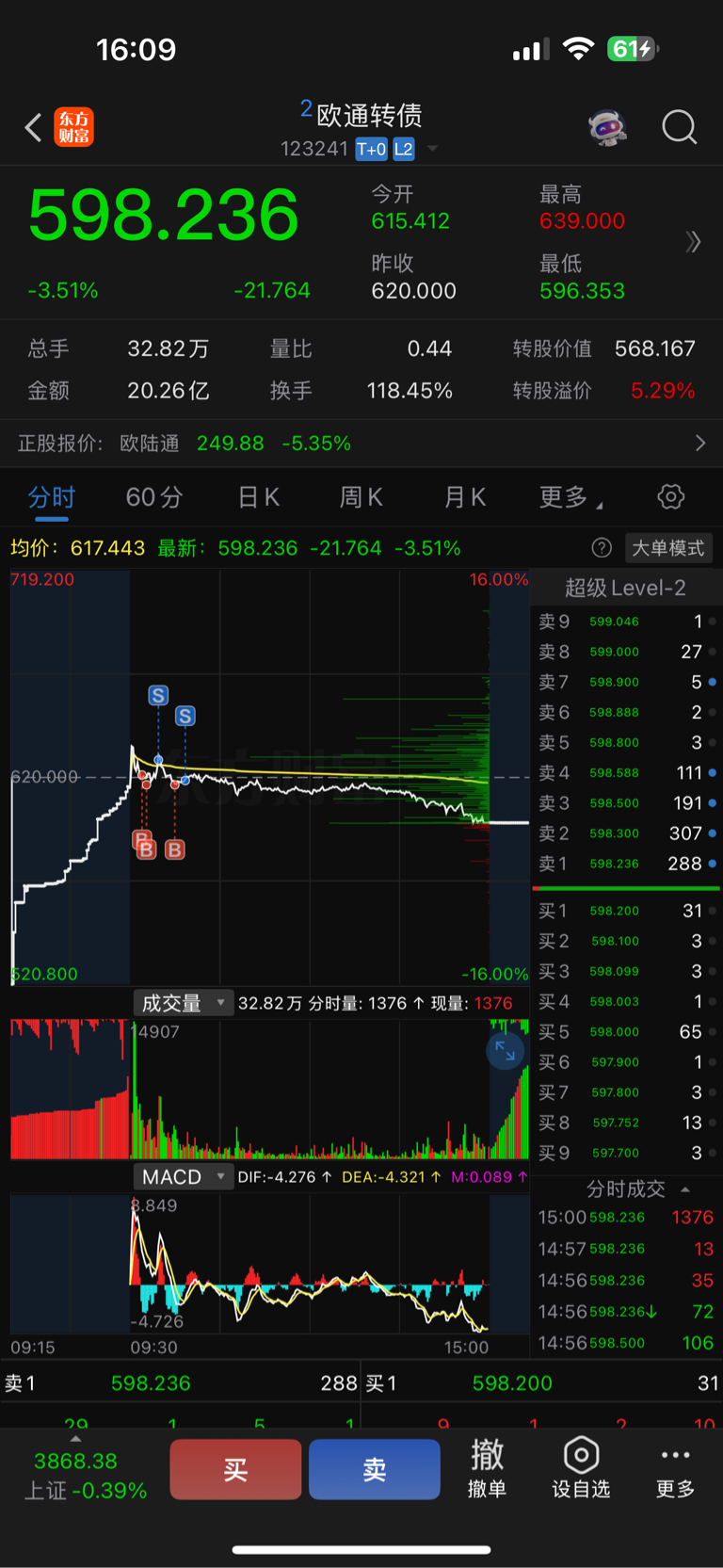This screenshot has height=1568, width=723.
Task: Tap the lower-right S sell marker
Action: [x=185, y=716]
